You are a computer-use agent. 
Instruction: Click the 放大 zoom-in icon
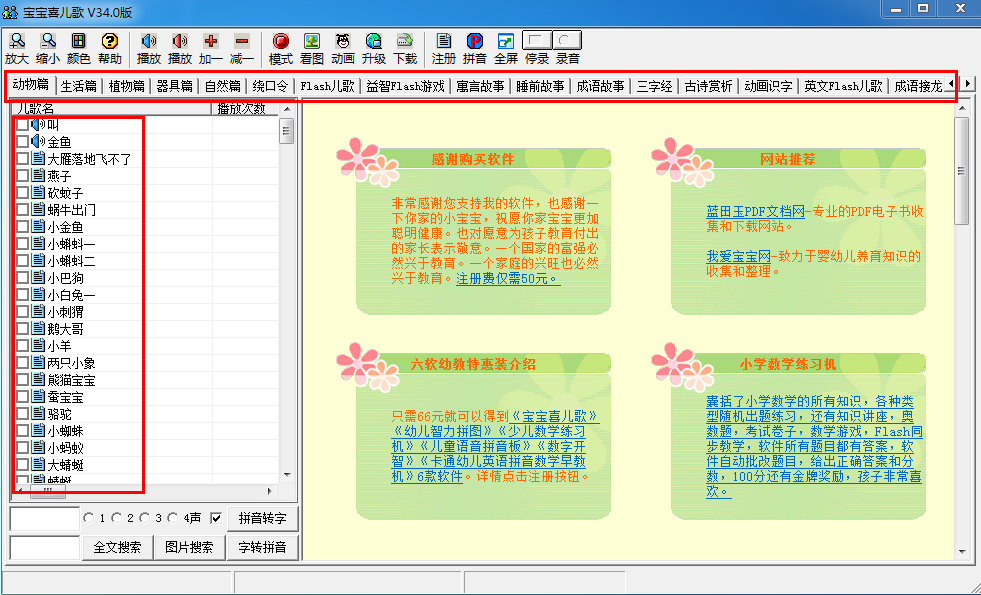point(17,41)
